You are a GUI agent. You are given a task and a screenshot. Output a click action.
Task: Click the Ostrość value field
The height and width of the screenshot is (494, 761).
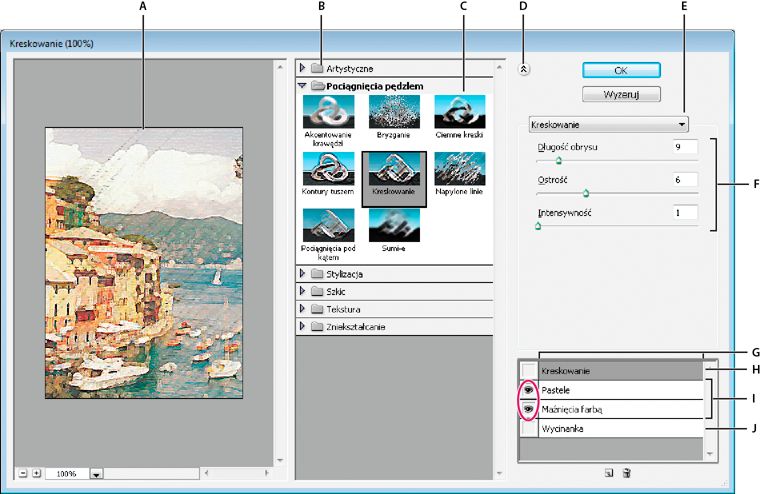click(x=685, y=180)
